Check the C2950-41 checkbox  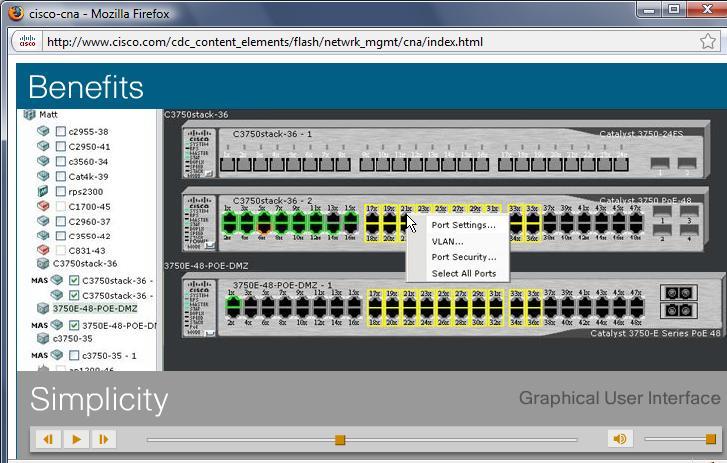tap(61, 146)
